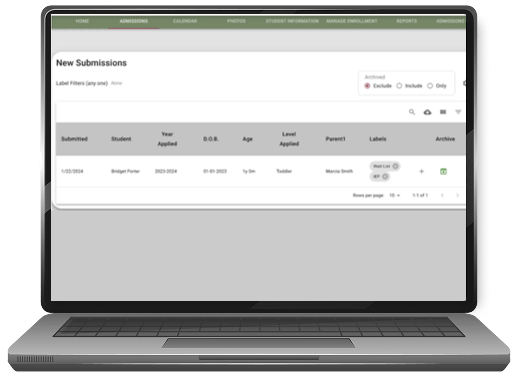Click the student name Bridget Porter
The width and height of the screenshot is (518, 377).
pyautogui.click(x=125, y=171)
